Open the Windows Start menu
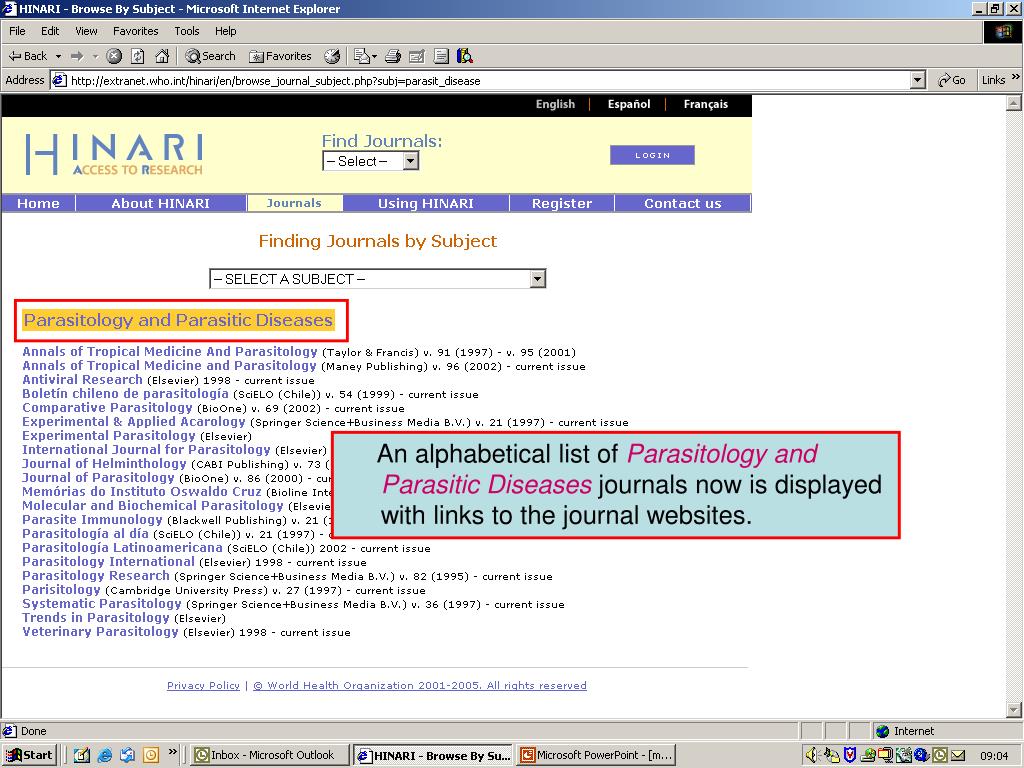The width and height of the screenshot is (1024, 768). (x=29, y=756)
